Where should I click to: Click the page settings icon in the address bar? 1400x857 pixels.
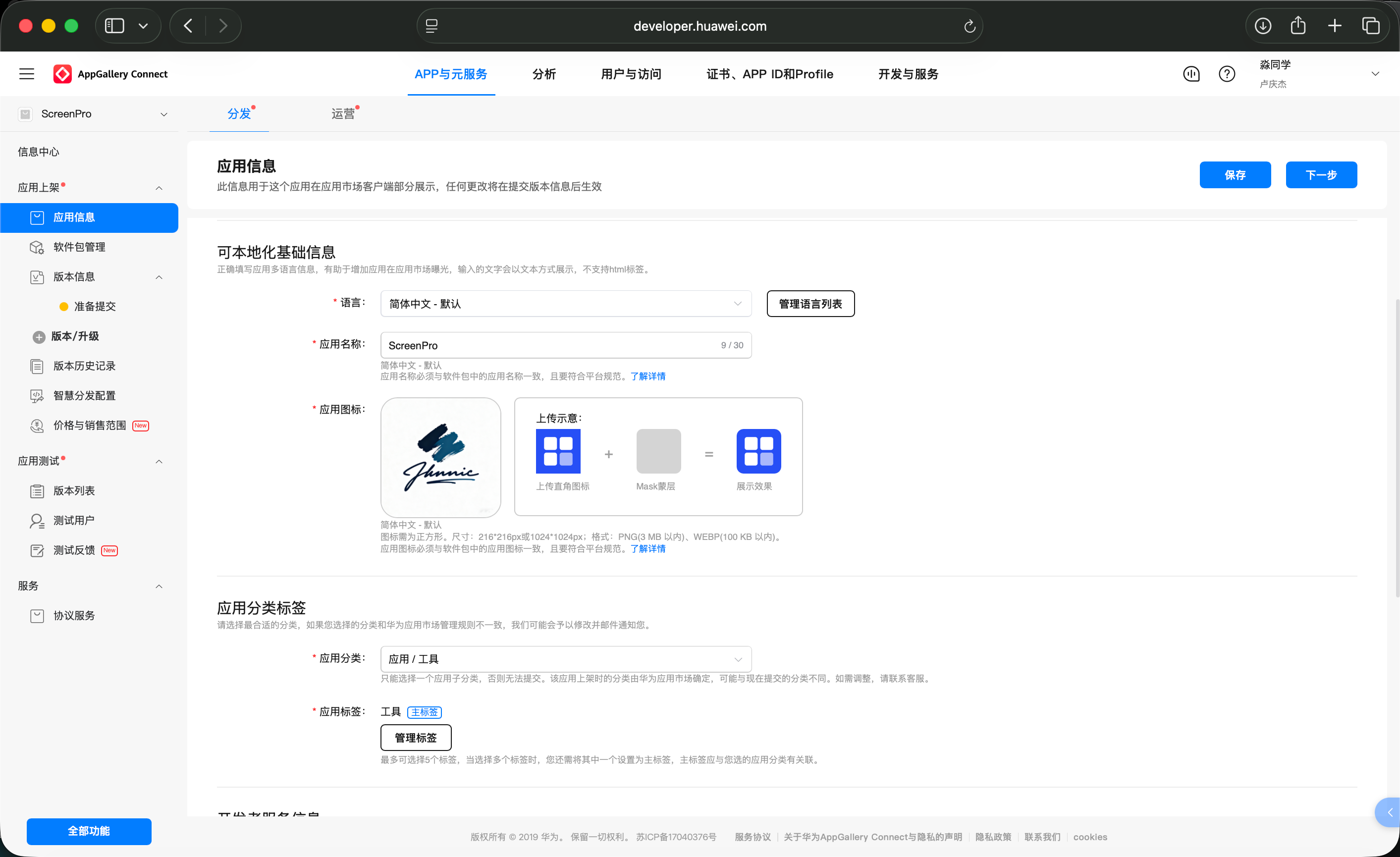click(x=432, y=26)
